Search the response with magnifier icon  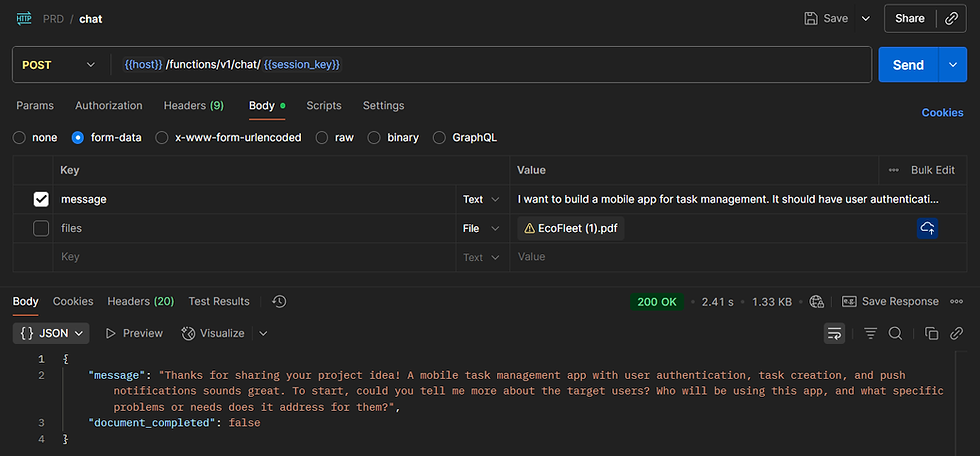[x=895, y=334]
